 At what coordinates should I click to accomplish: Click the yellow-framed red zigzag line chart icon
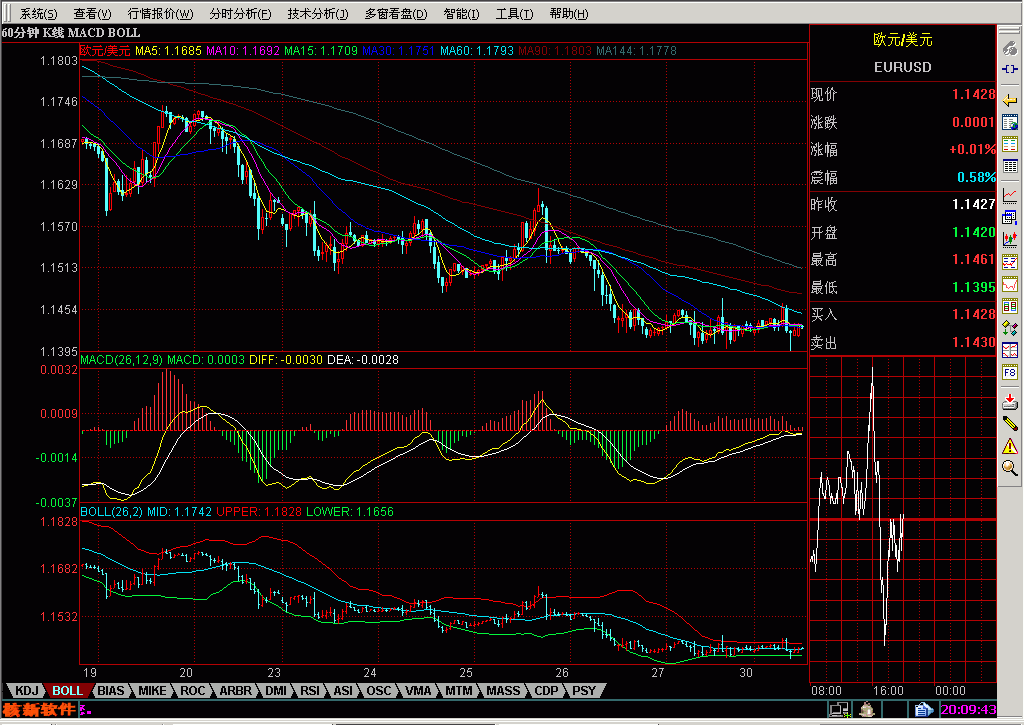(1010, 284)
